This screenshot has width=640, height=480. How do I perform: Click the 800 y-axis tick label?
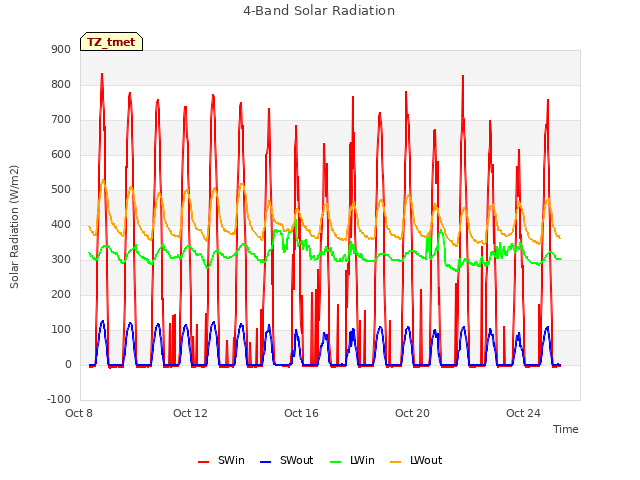(61, 84)
